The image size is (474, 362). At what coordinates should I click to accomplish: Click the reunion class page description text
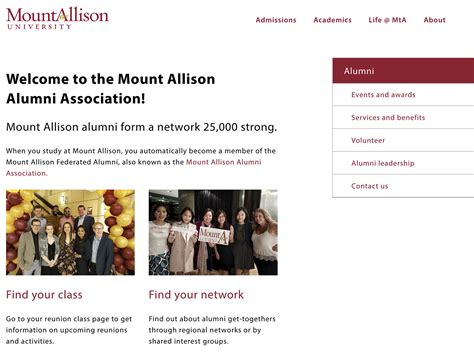point(69,330)
